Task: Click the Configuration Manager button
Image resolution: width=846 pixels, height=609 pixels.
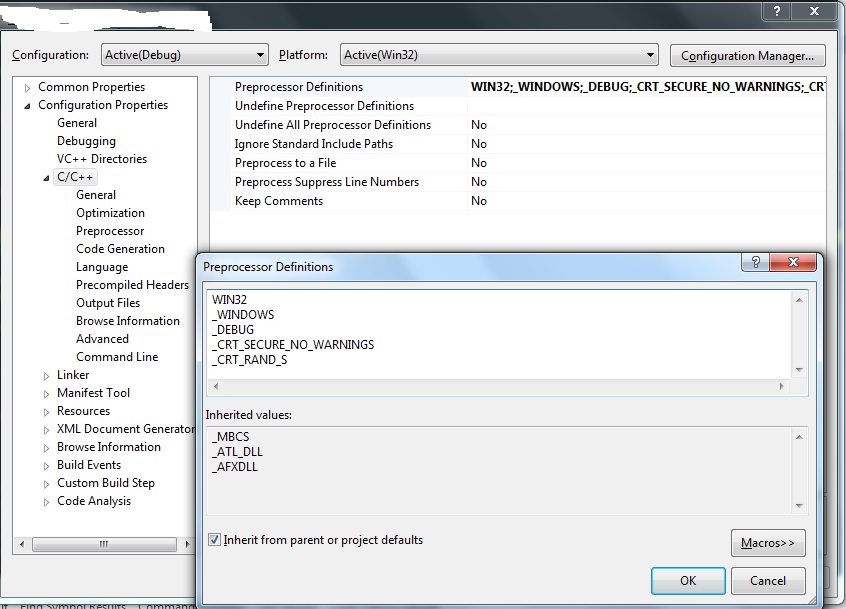Action: [747, 56]
